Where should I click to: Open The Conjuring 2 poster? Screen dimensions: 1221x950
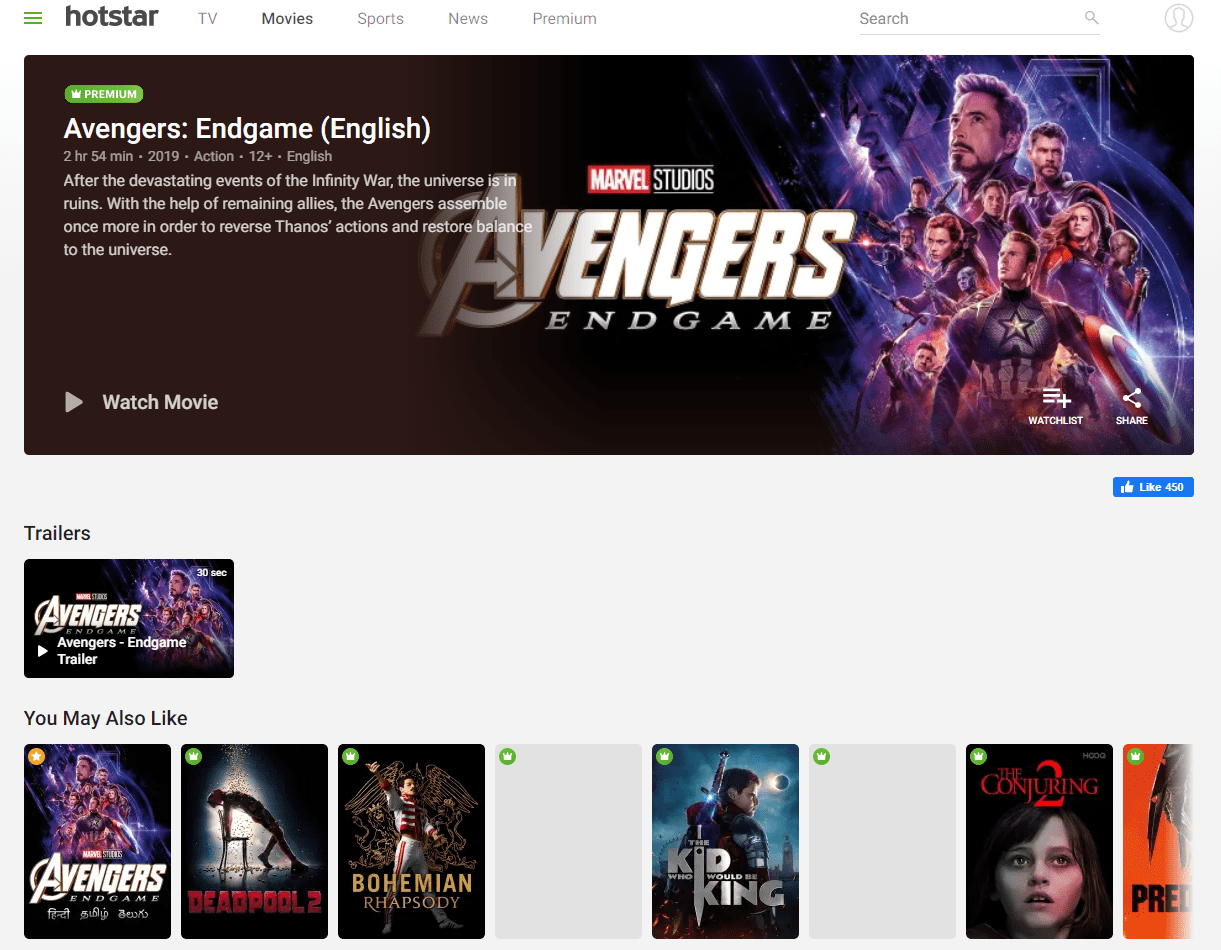tap(1039, 841)
